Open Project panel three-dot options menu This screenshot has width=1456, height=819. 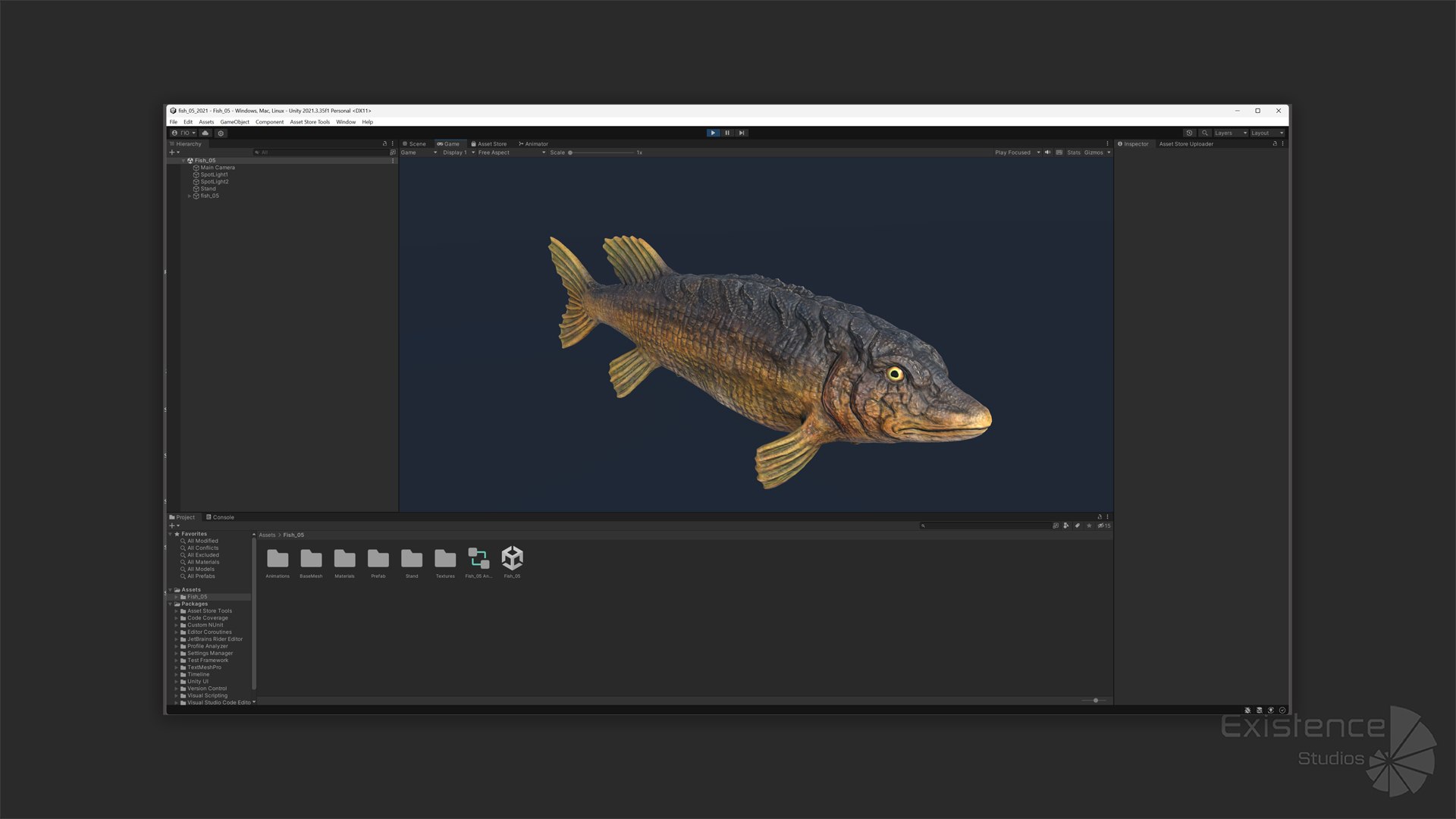click(1107, 517)
